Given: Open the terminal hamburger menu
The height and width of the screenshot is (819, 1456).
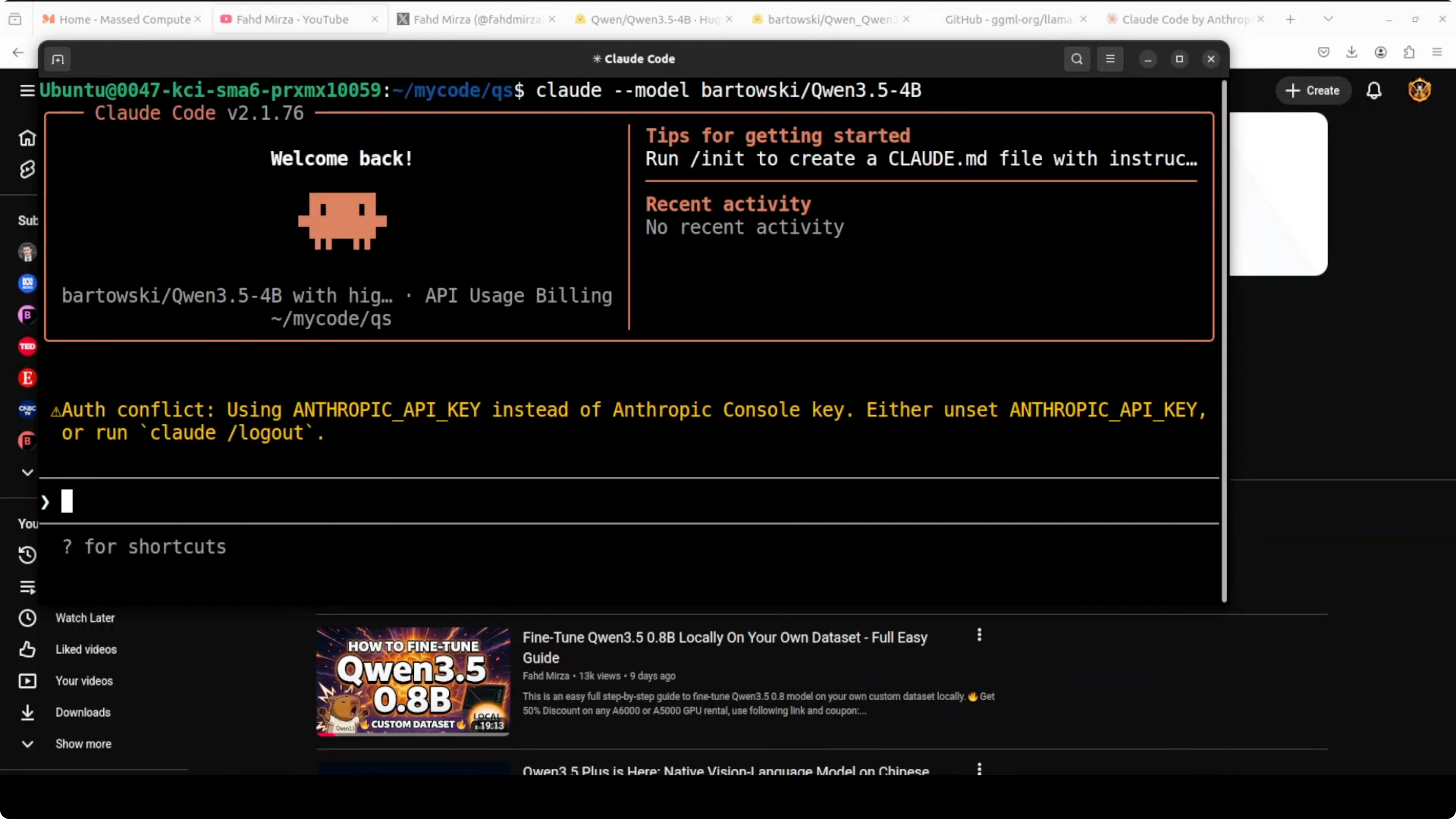Looking at the screenshot, I should click(1110, 59).
